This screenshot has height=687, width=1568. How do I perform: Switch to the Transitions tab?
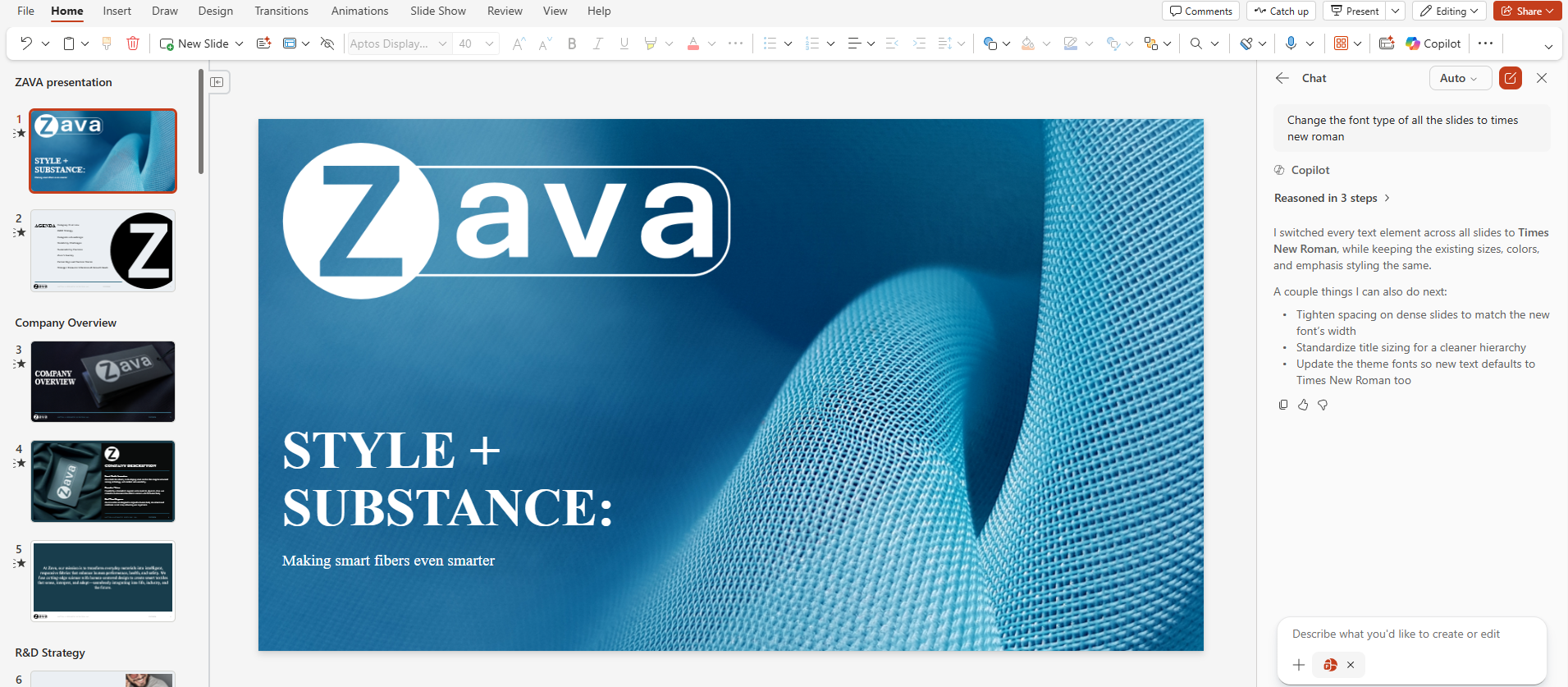(x=281, y=11)
